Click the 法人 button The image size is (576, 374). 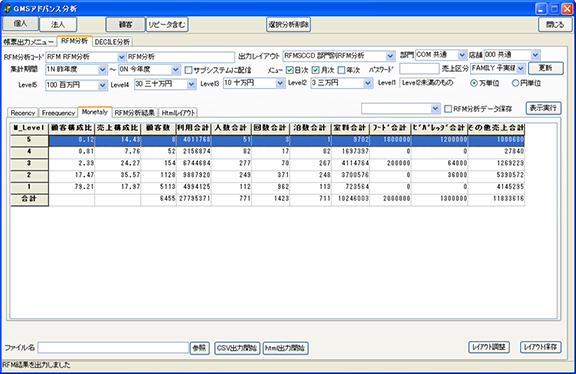pyautogui.click(x=58, y=25)
